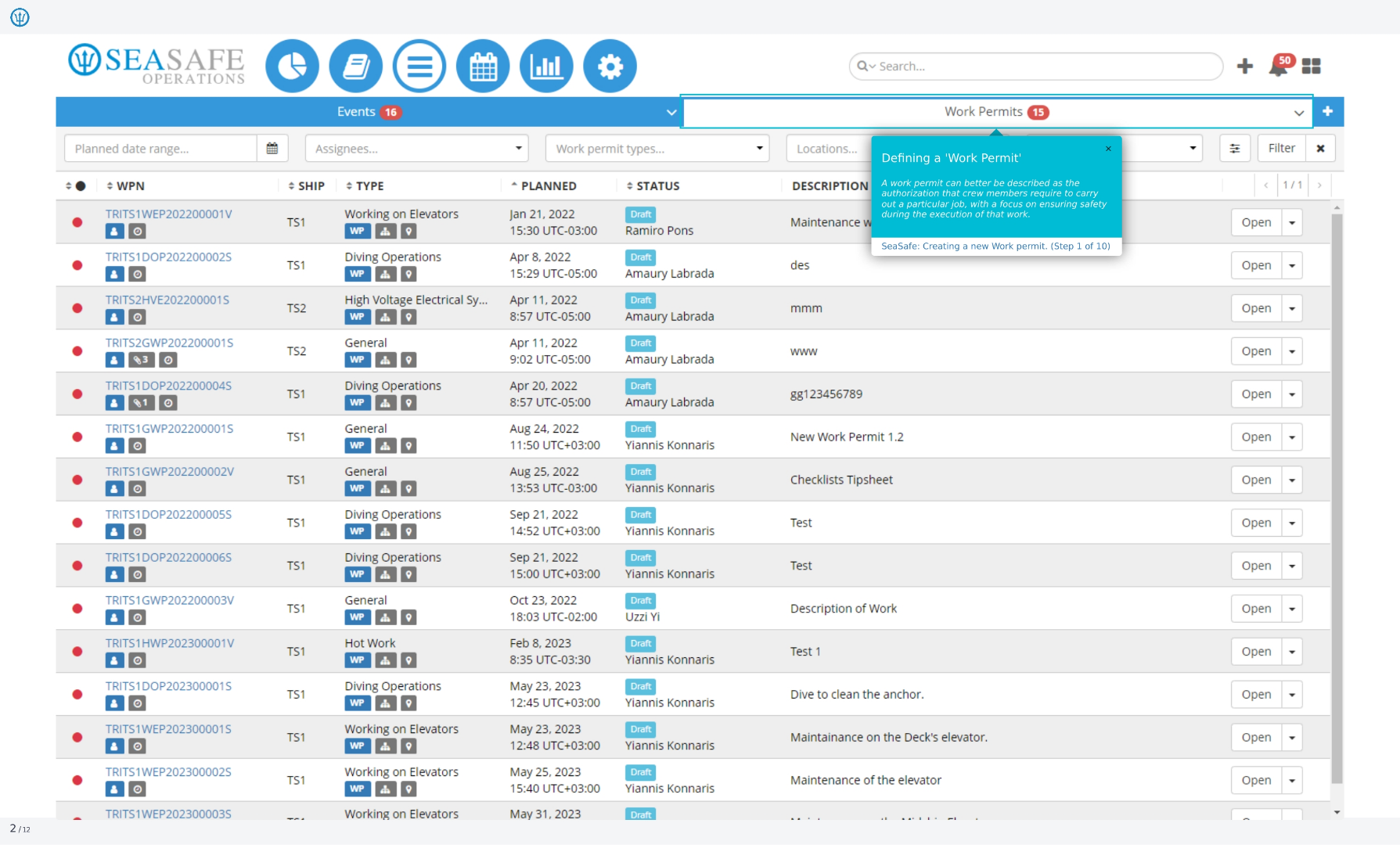The image size is (1400, 845).
Task: Open action dropdown arrow for Description of Work row
Action: (x=1292, y=609)
